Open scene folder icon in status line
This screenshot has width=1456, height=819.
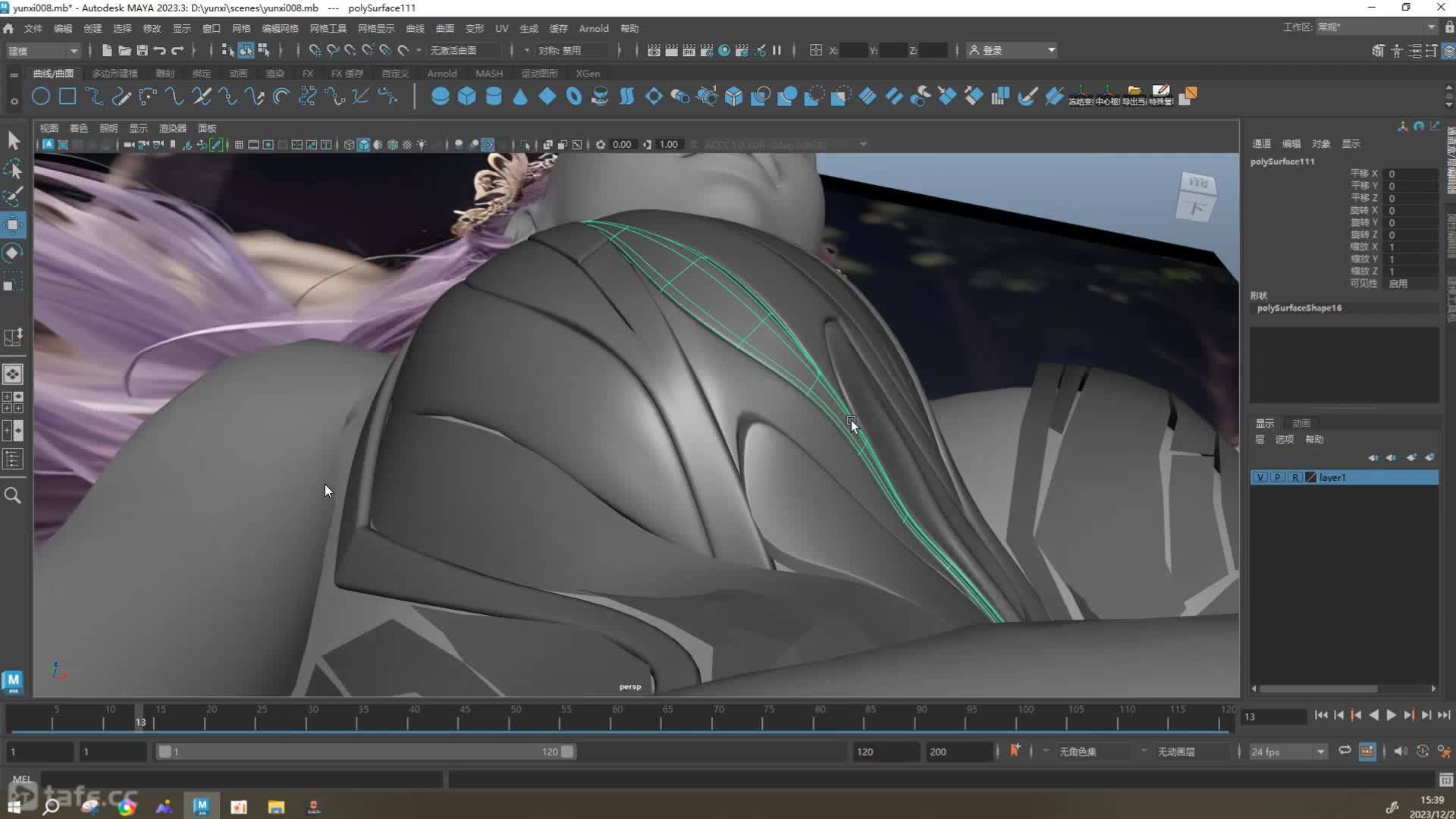124,50
